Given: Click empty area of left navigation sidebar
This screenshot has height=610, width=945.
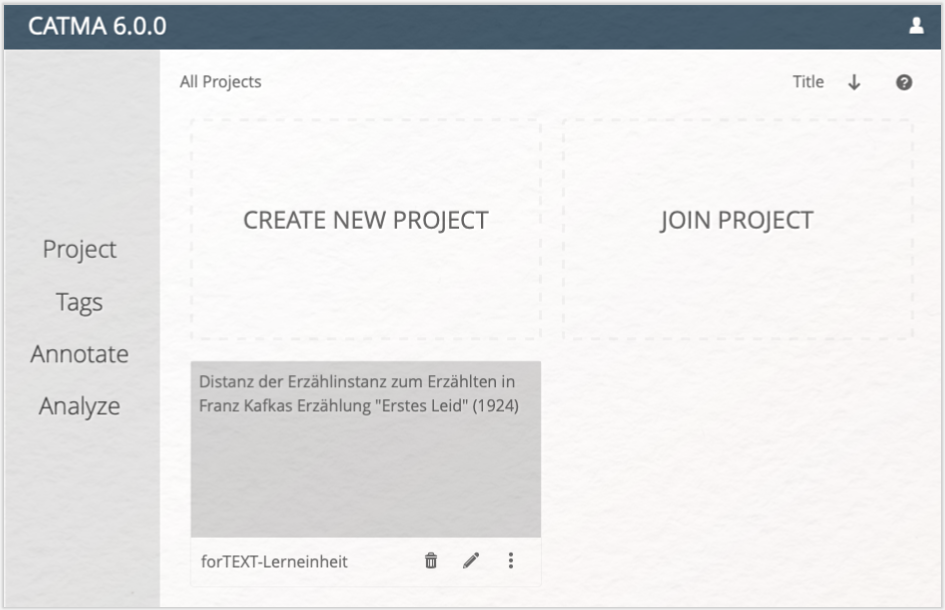Looking at the screenshot, I should coord(81,139).
